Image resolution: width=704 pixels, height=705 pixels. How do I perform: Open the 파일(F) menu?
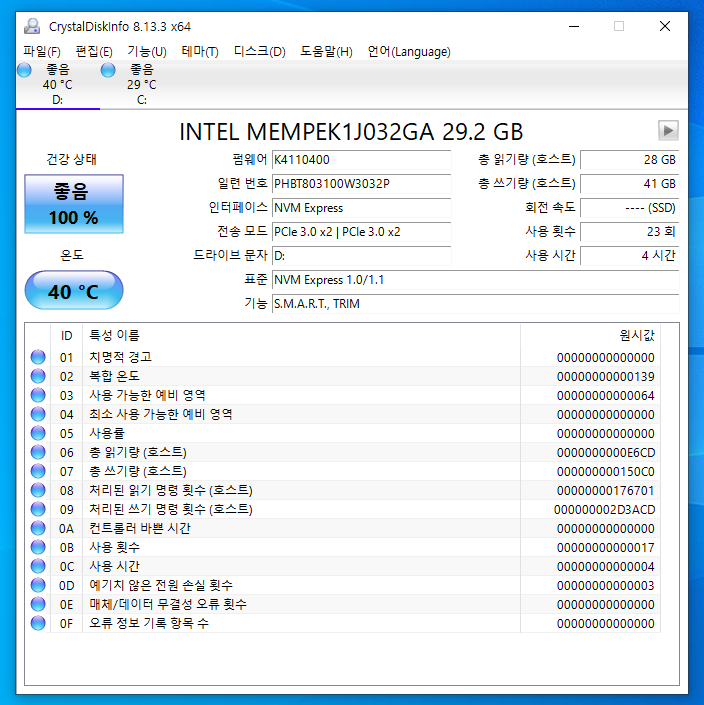pyautogui.click(x=42, y=52)
